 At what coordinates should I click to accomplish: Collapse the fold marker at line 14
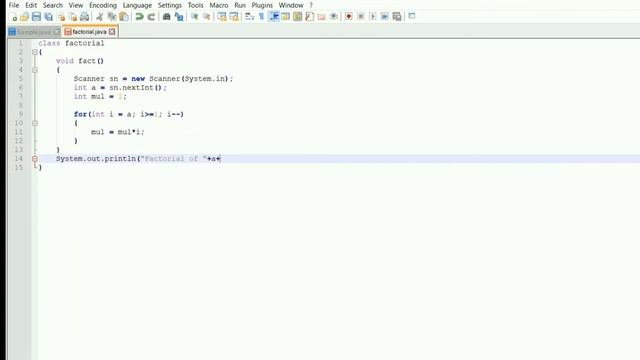35,159
